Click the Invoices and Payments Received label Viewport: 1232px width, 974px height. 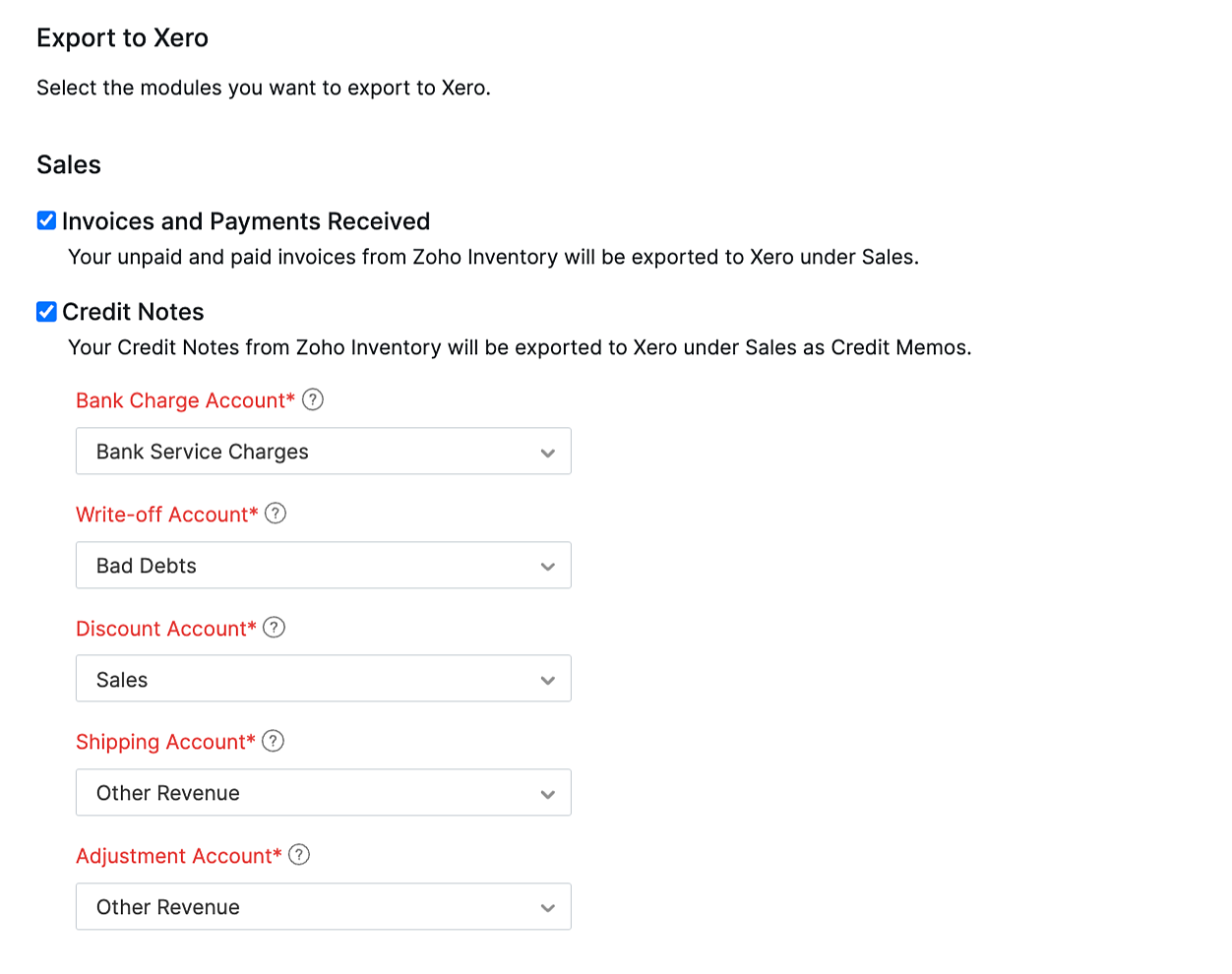coord(246,220)
